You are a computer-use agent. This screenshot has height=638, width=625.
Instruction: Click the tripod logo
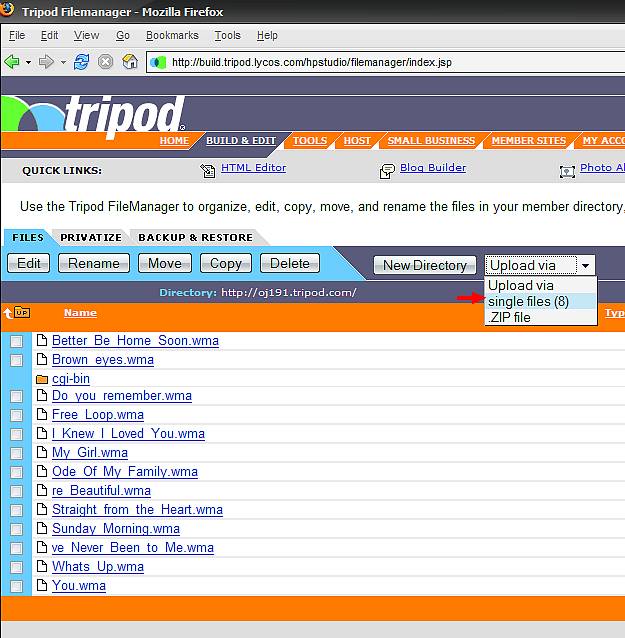94,116
